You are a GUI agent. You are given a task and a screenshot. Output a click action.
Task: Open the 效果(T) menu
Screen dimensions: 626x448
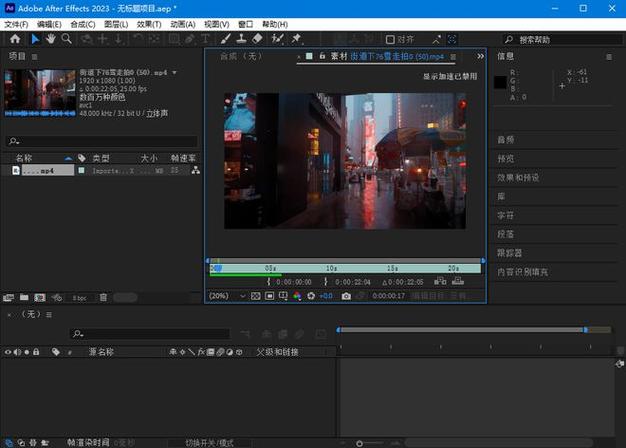coord(149,24)
